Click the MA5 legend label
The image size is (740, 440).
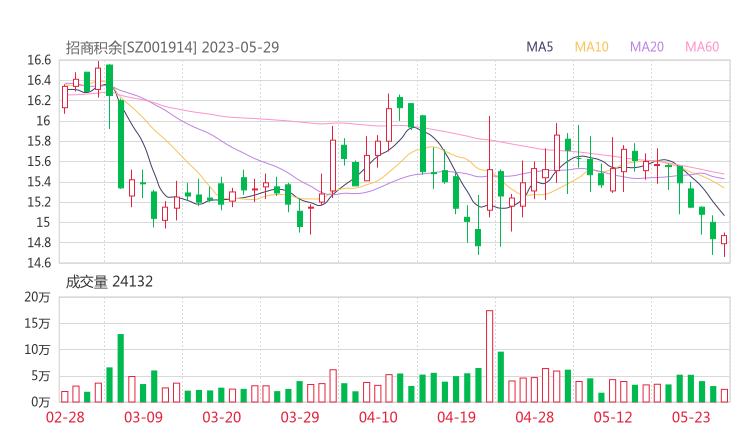tap(539, 47)
